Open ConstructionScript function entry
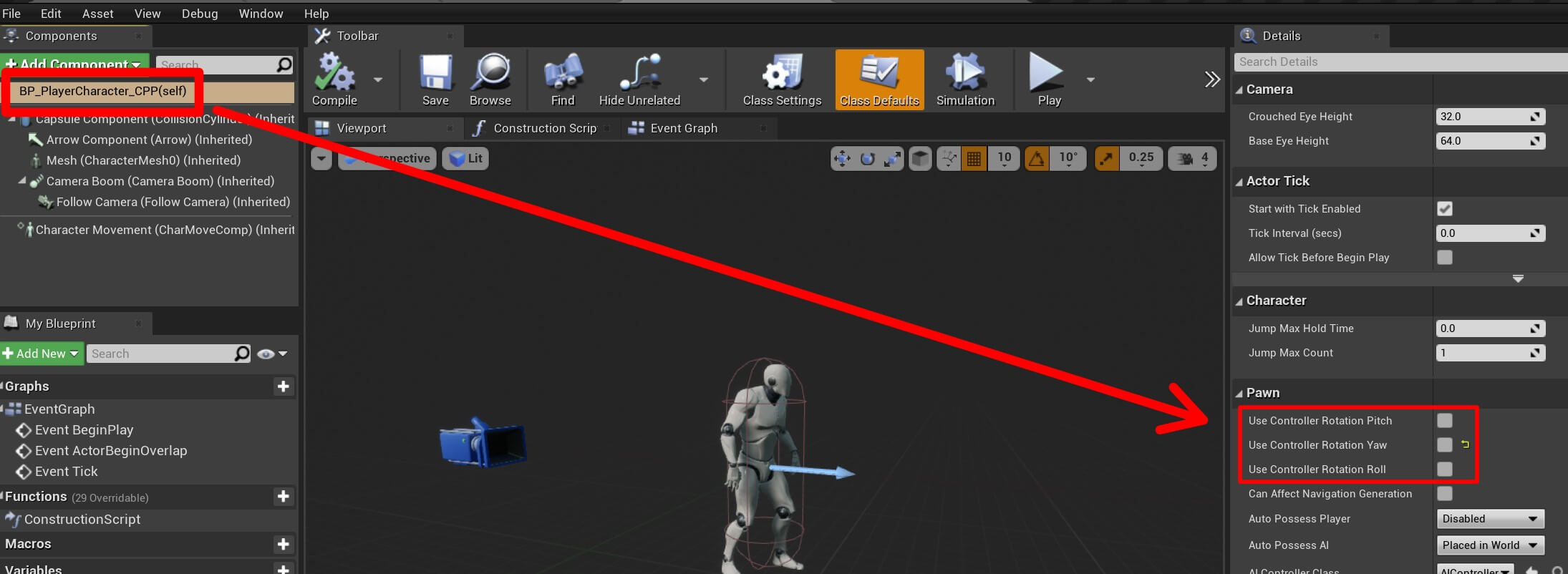The height and width of the screenshot is (574, 1568). point(82,520)
